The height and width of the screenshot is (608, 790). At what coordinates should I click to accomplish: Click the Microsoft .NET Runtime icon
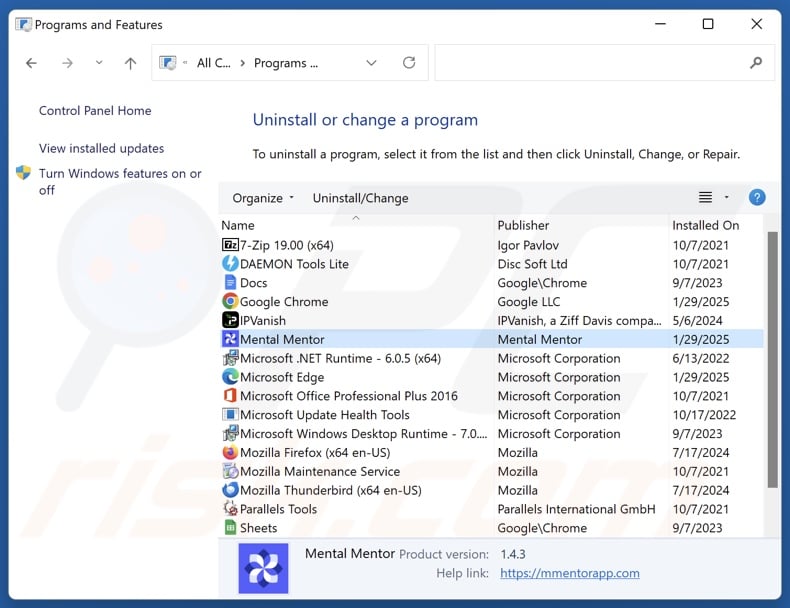230,358
